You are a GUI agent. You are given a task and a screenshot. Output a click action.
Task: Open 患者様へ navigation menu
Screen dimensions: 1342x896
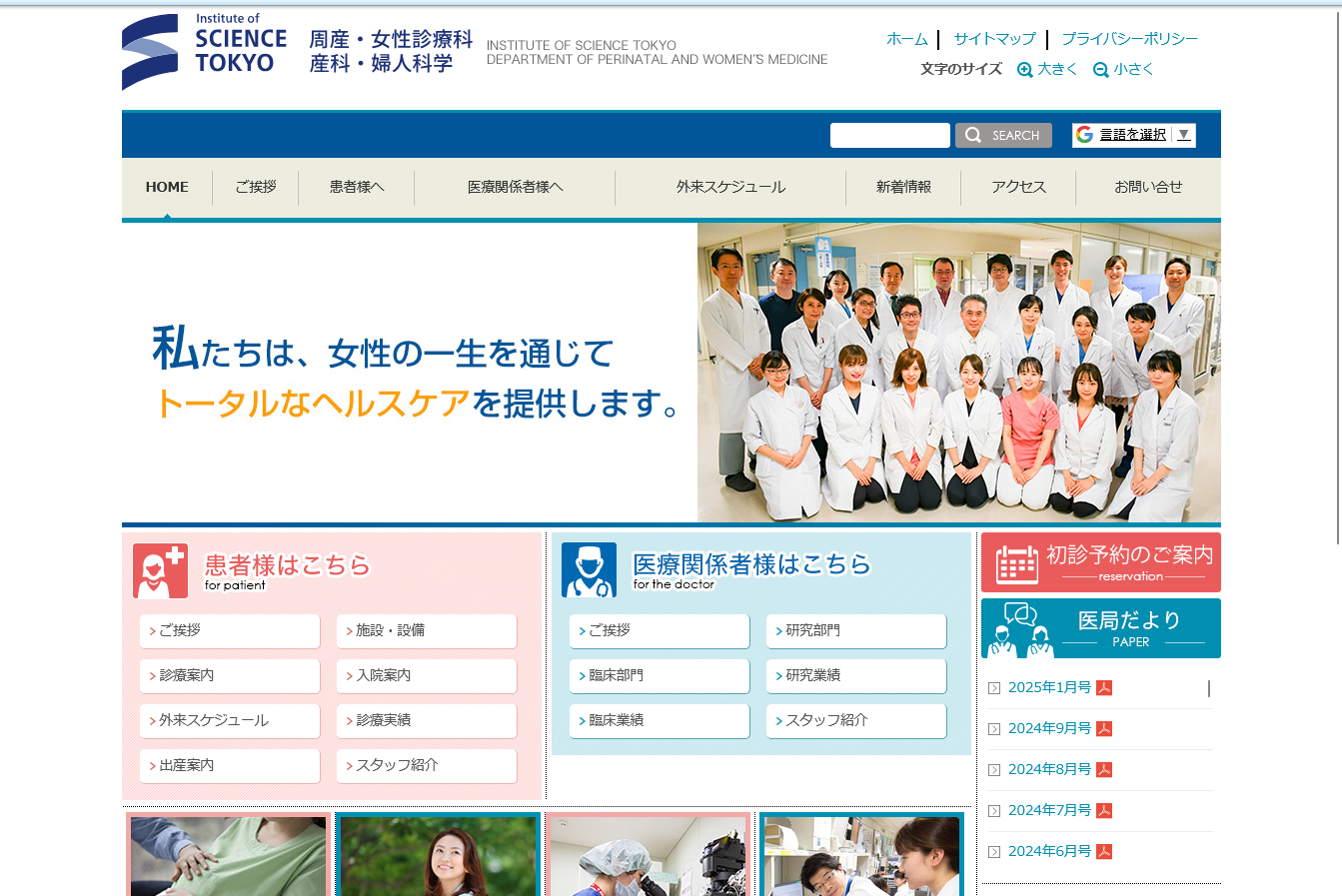(x=357, y=187)
